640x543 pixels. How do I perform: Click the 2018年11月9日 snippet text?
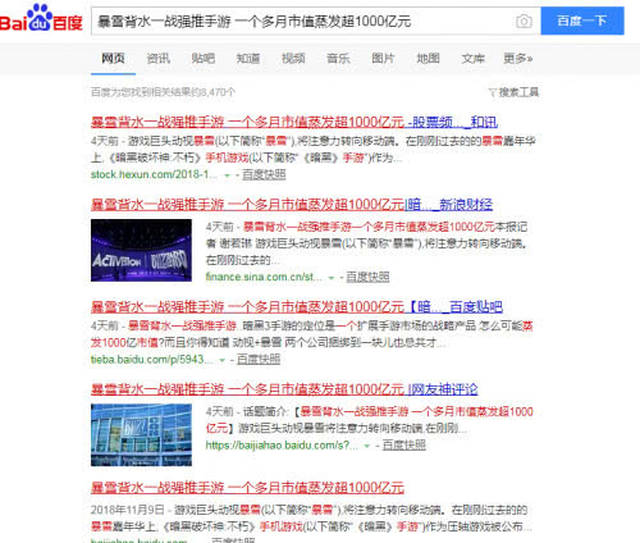tap(311, 518)
